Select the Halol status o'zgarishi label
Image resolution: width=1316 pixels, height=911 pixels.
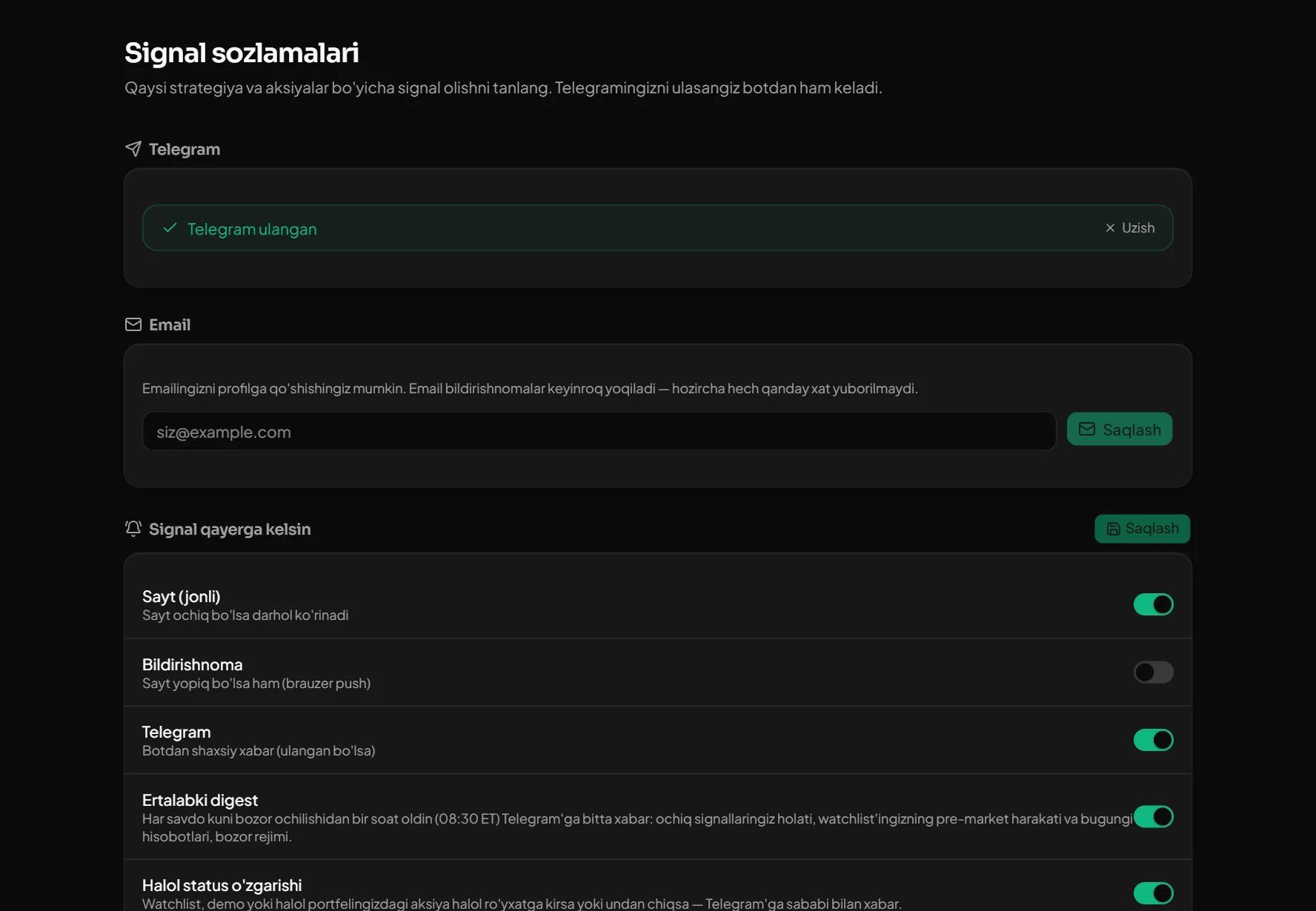(222, 886)
